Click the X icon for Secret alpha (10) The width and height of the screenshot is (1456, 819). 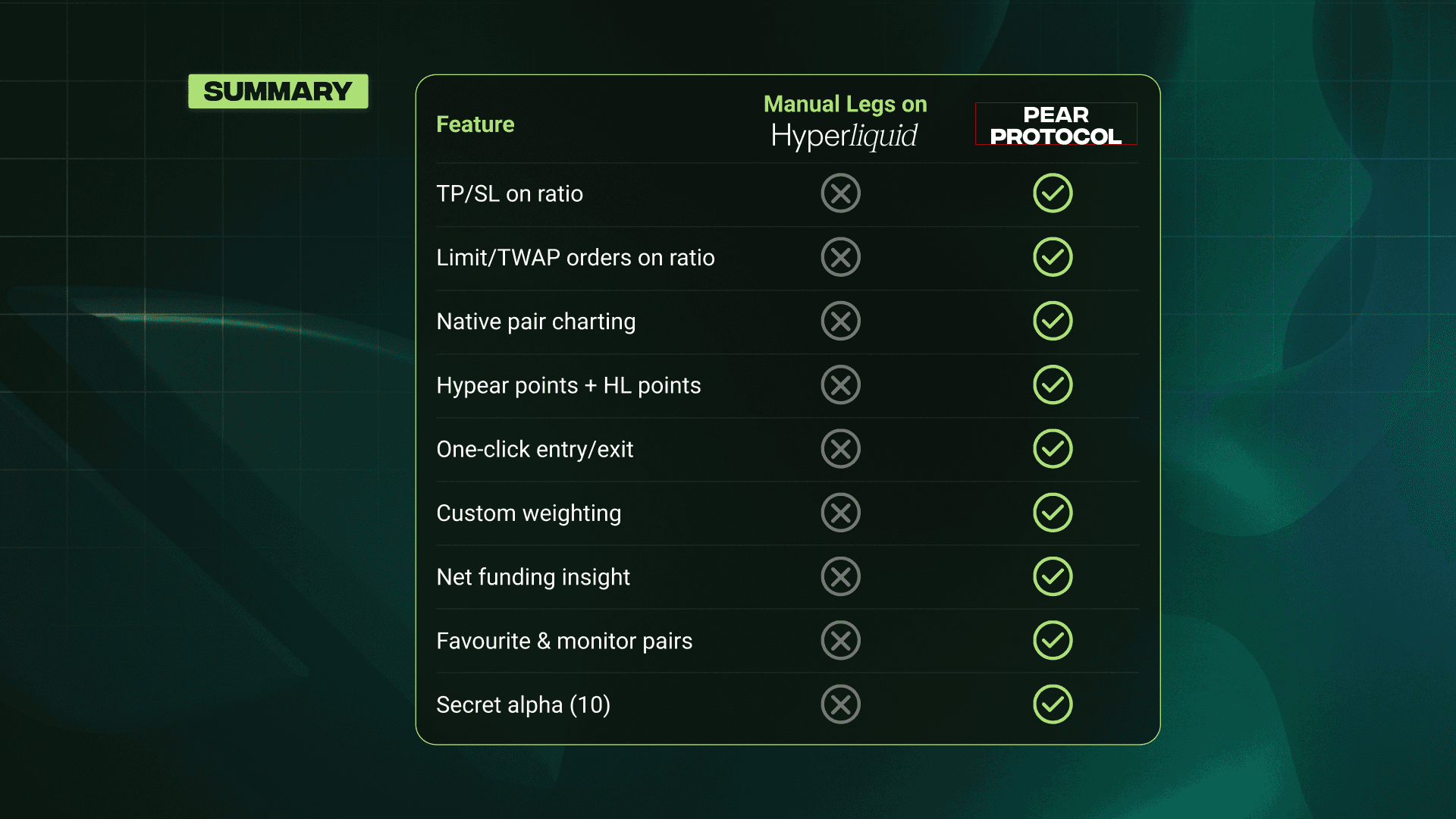click(840, 704)
